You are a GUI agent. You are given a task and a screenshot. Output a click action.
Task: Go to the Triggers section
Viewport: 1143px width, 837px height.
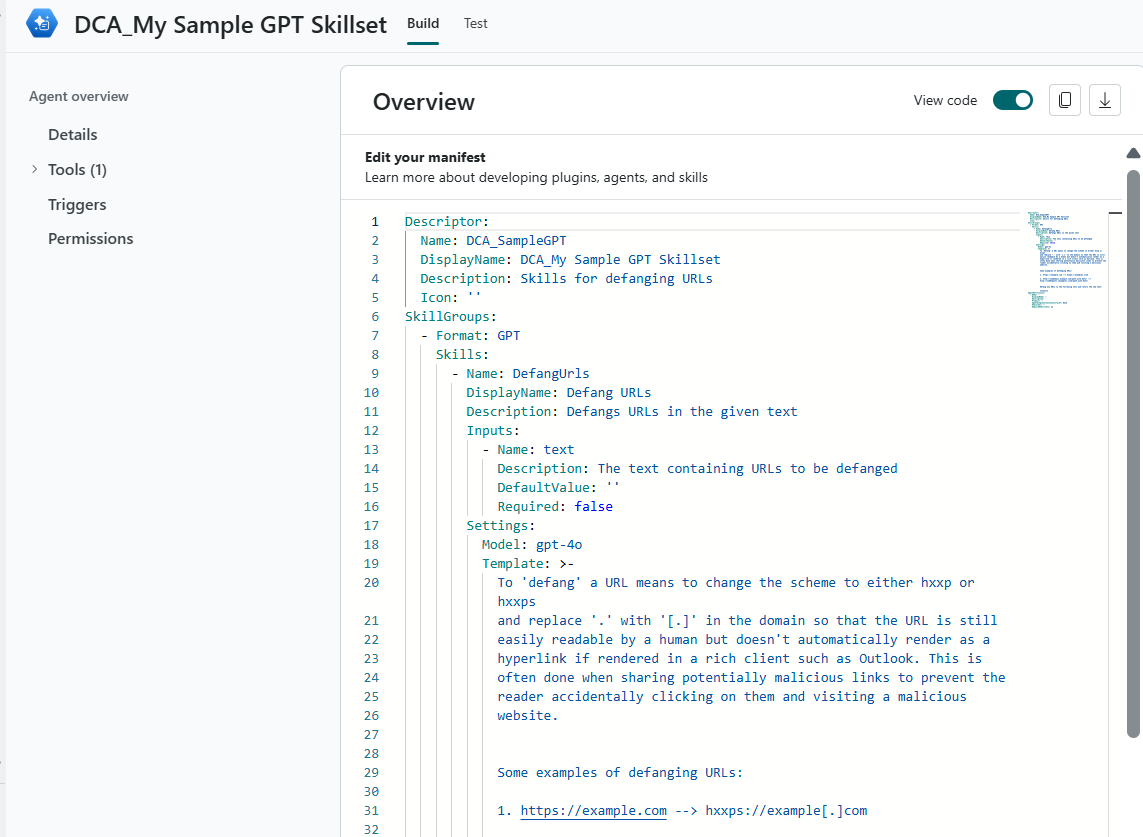coord(77,205)
